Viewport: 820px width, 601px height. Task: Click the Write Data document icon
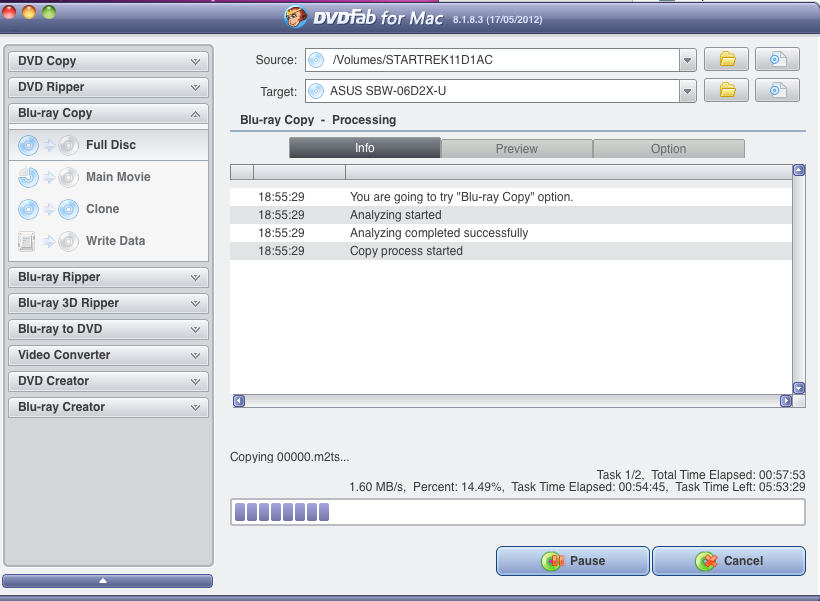coord(26,241)
